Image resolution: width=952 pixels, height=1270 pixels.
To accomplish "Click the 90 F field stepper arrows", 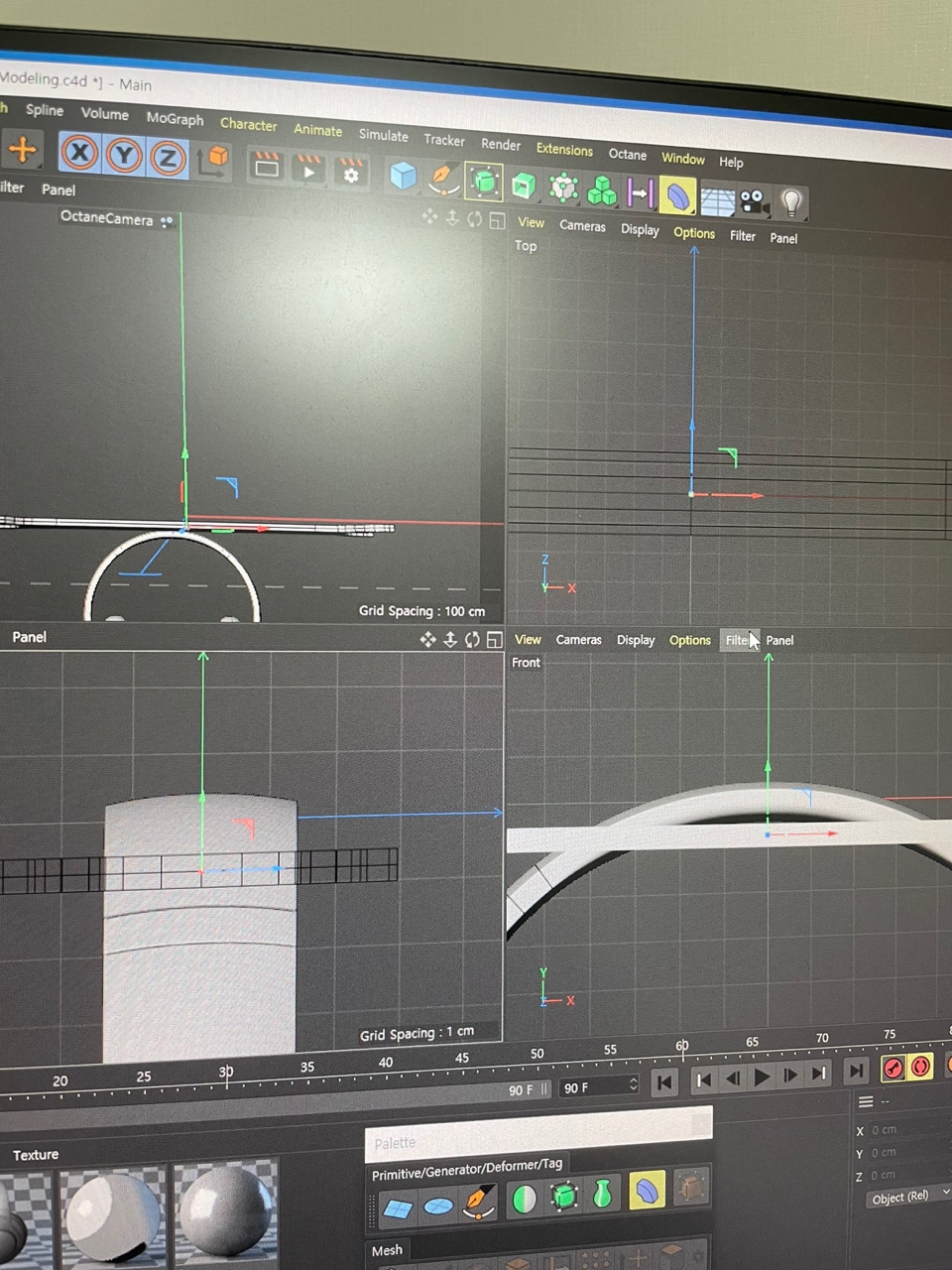I will click(x=633, y=1085).
